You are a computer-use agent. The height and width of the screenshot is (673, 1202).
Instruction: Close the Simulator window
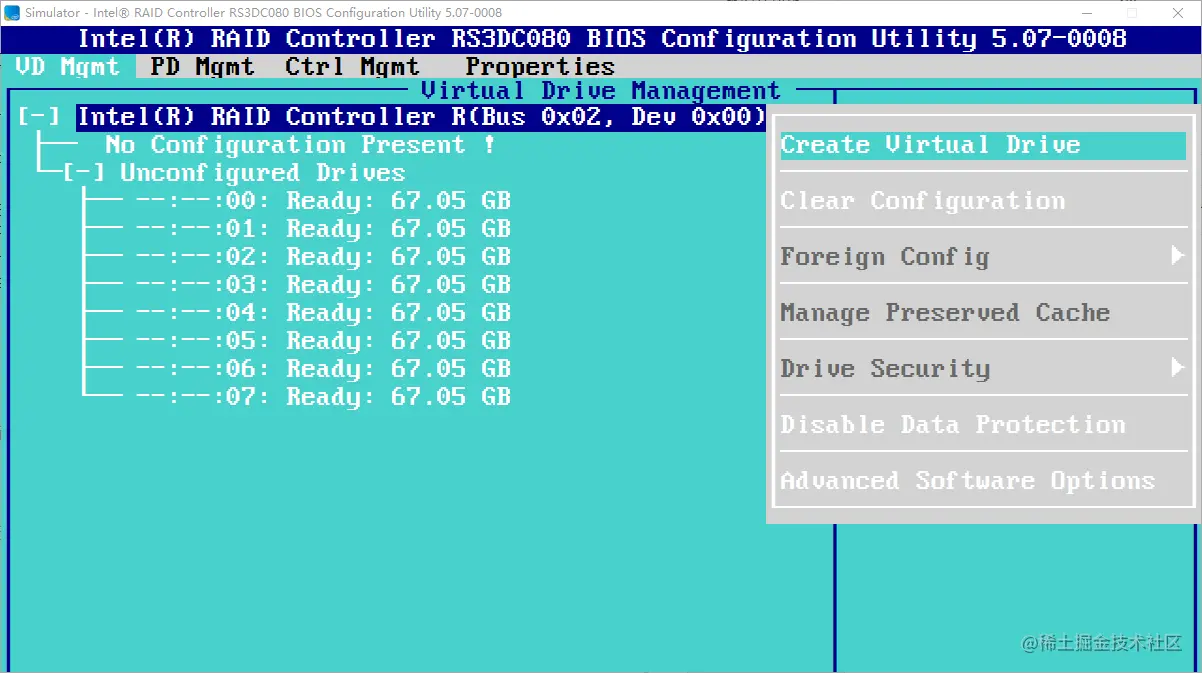tap(1179, 13)
